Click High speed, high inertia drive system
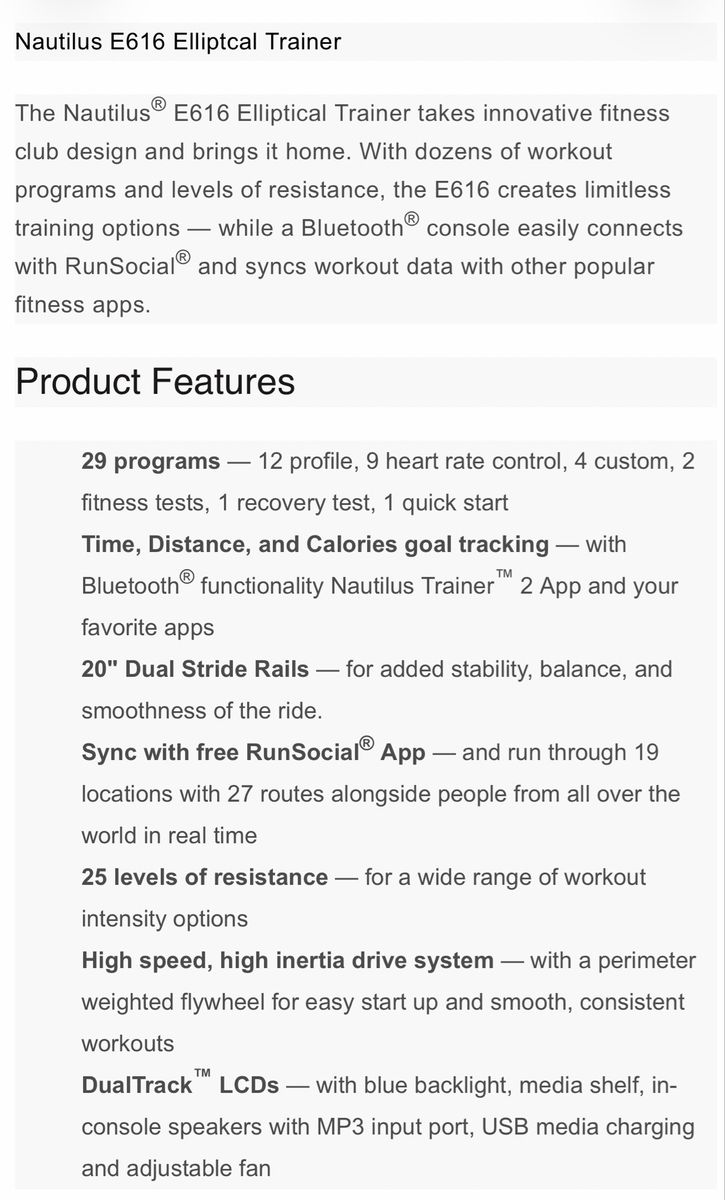The width and height of the screenshot is (725, 1200). (x=288, y=961)
